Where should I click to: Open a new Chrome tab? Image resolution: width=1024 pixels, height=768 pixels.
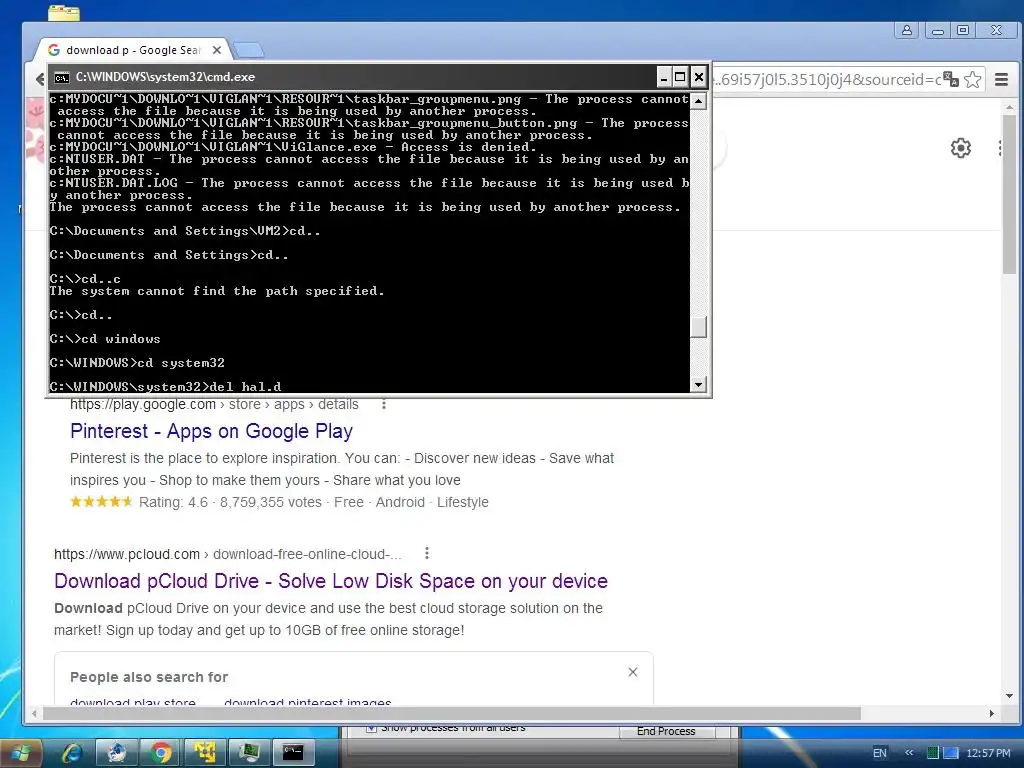(x=248, y=50)
